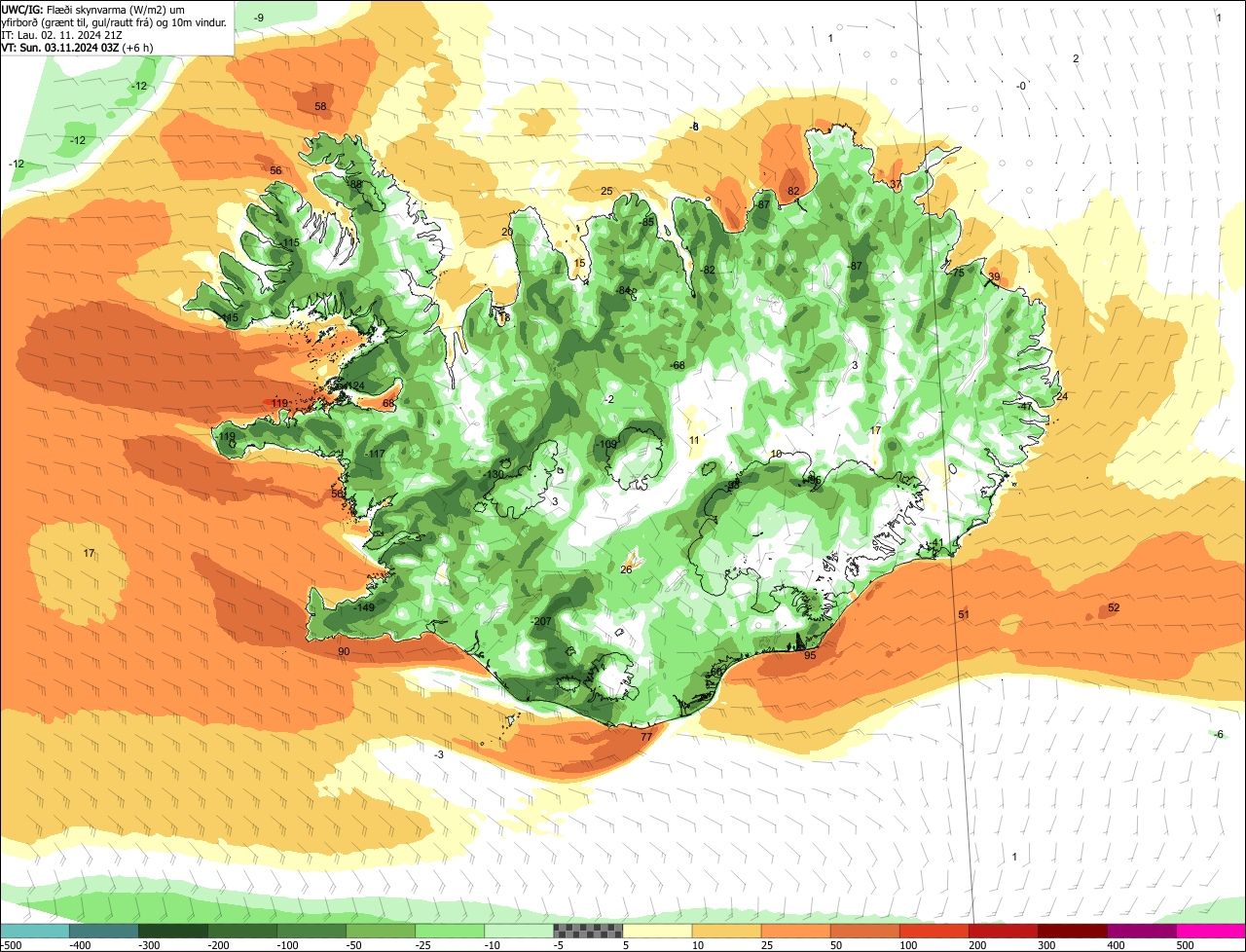Click the '-130' value in west Iceland
Screen dimensions: 1246x952
(495, 474)
